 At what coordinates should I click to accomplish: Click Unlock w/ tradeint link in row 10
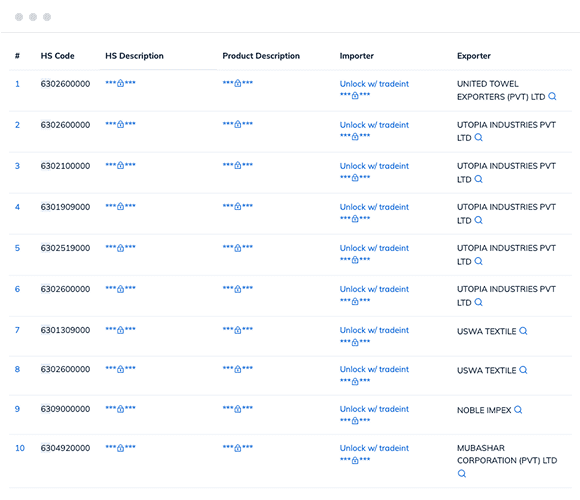374,448
